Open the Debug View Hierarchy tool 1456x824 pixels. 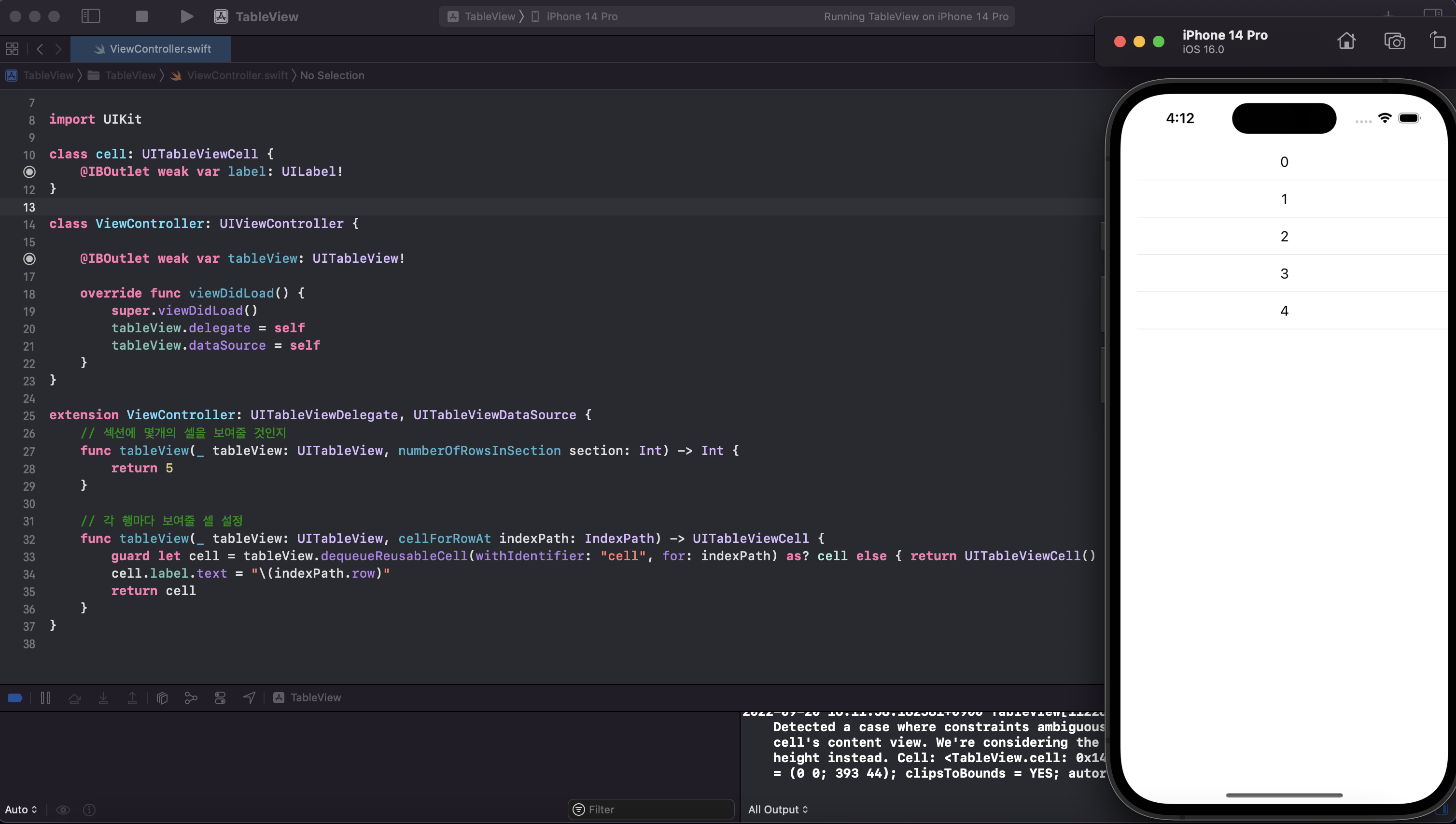[x=162, y=698]
